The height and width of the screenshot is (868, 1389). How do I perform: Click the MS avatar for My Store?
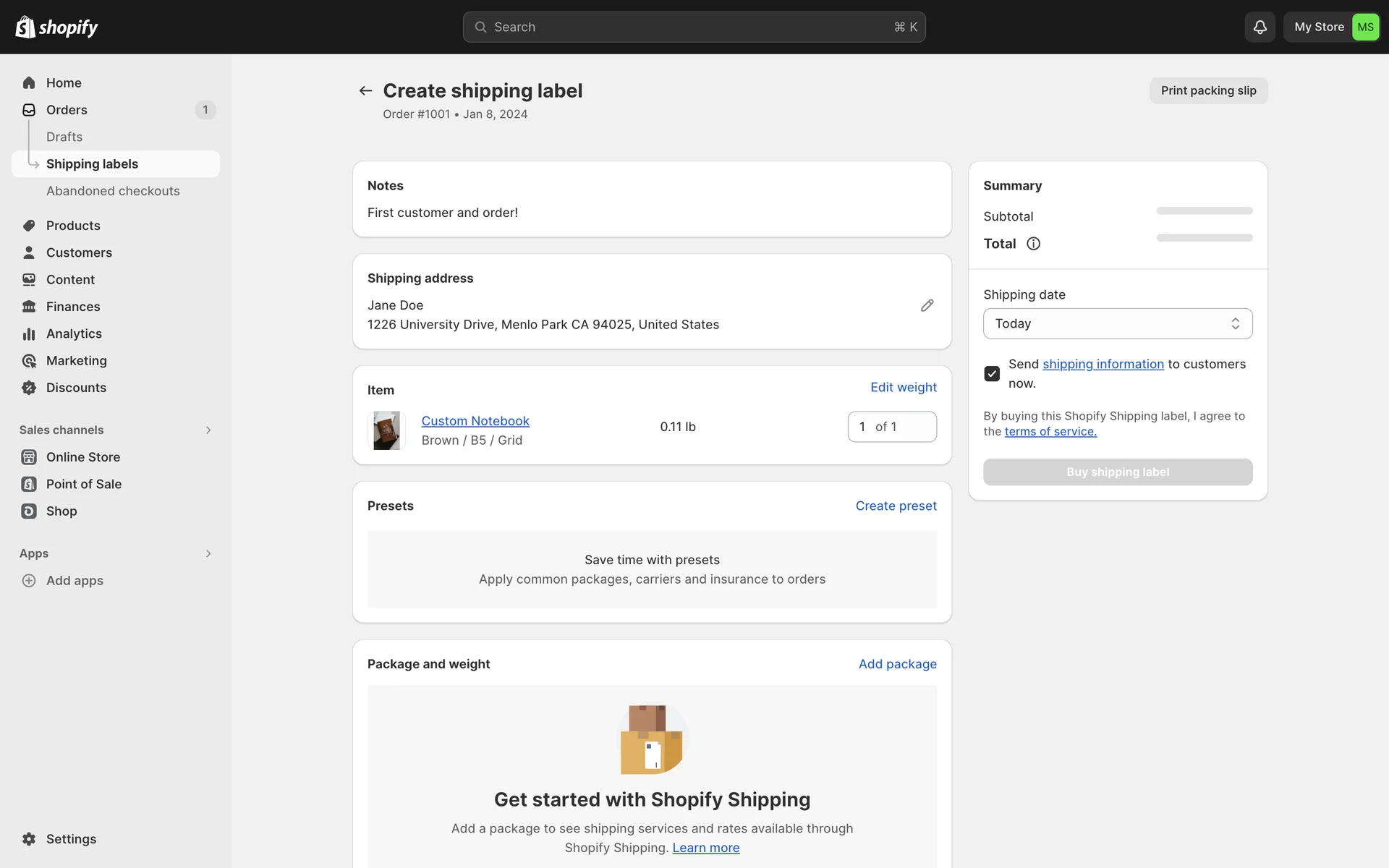1365,27
